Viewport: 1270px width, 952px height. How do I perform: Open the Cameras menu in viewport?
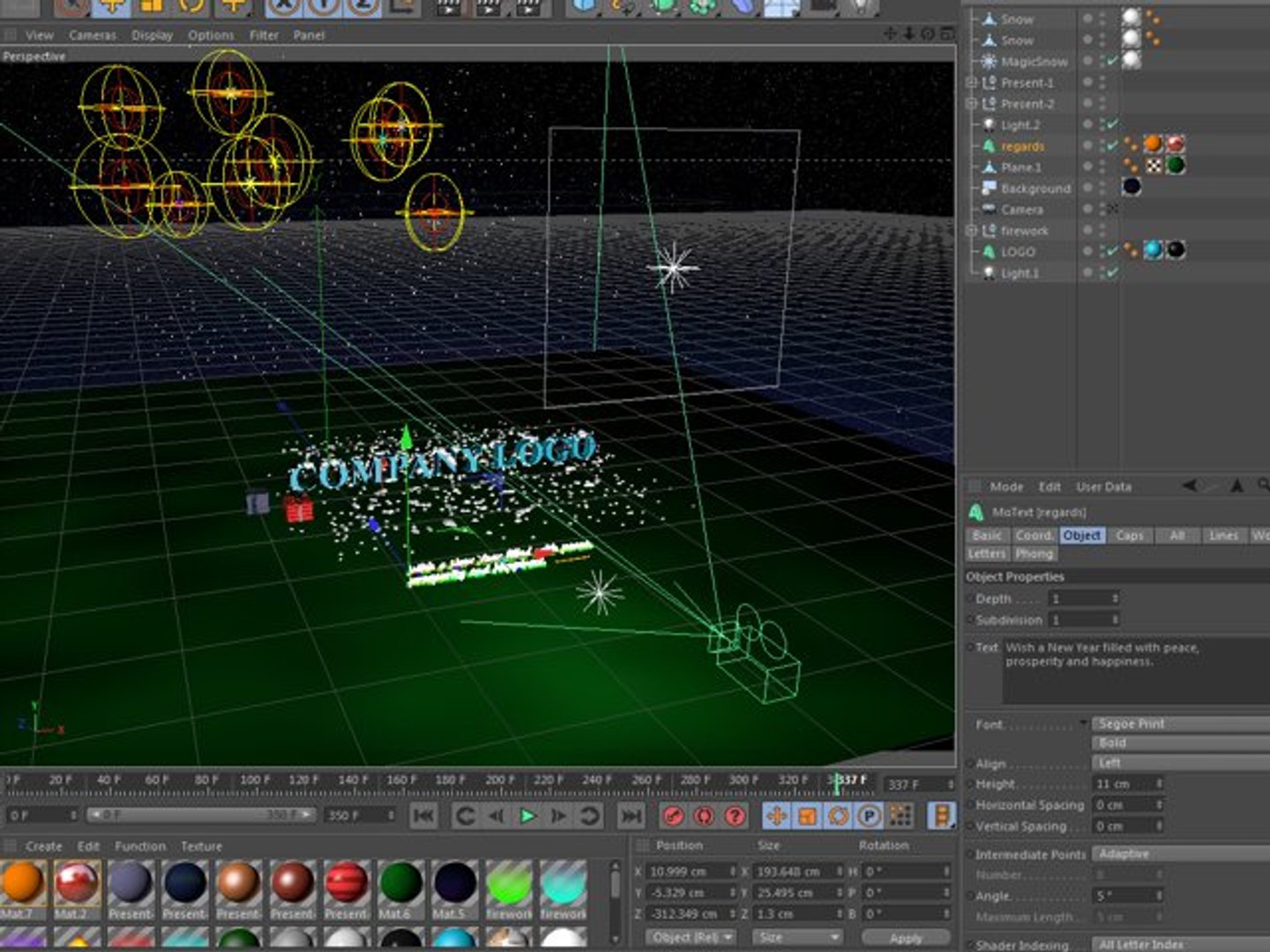(x=93, y=35)
